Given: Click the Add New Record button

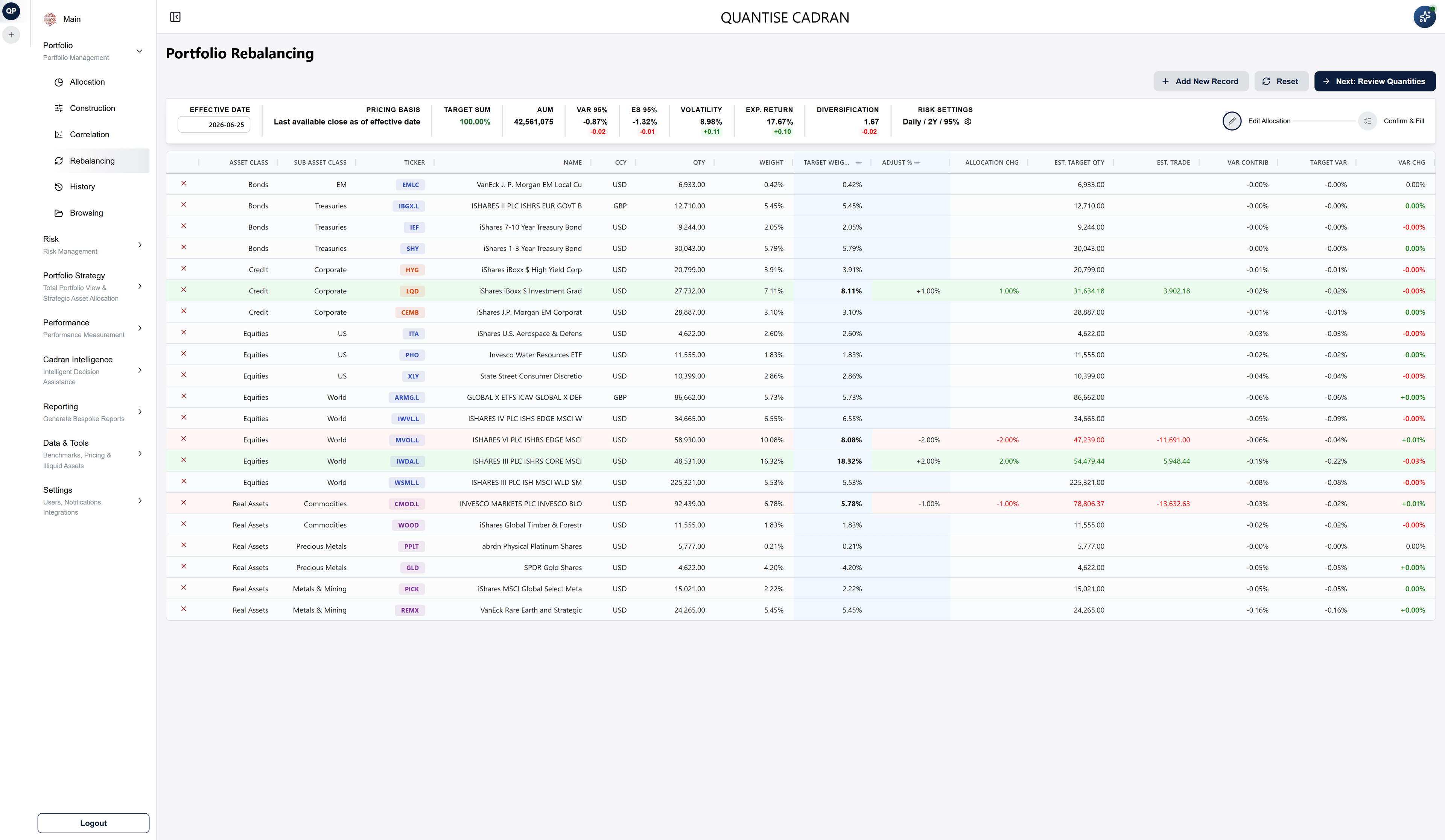Looking at the screenshot, I should coord(1201,81).
